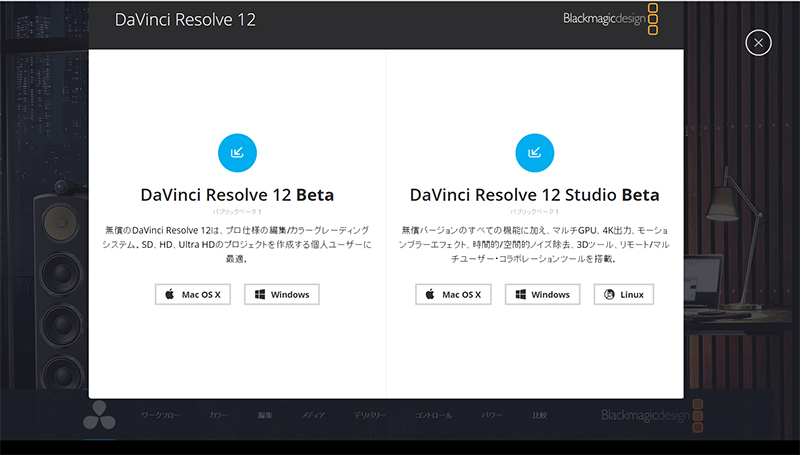Close the download dialog with the X
The height and width of the screenshot is (455, 800).
759,42
